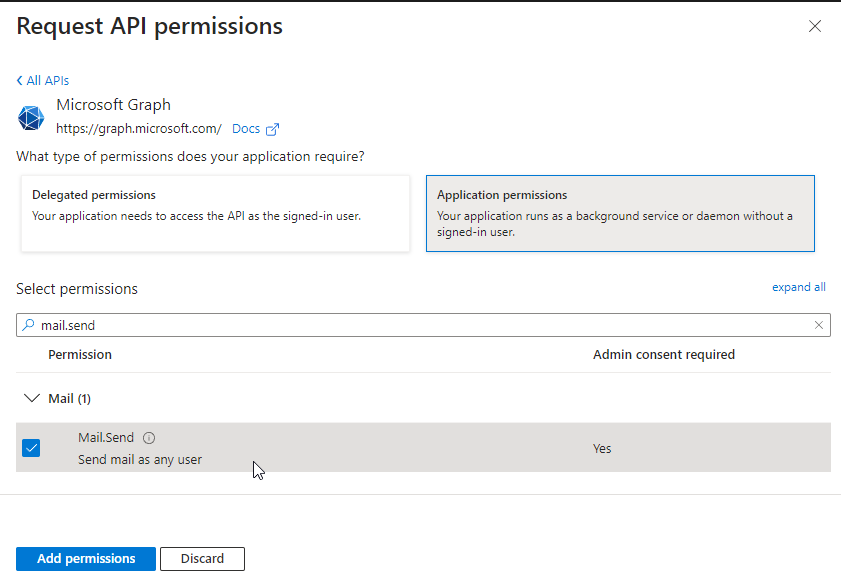Clear the permissions search box
This screenshot has width=841, height=588.
tap(818, 325)
